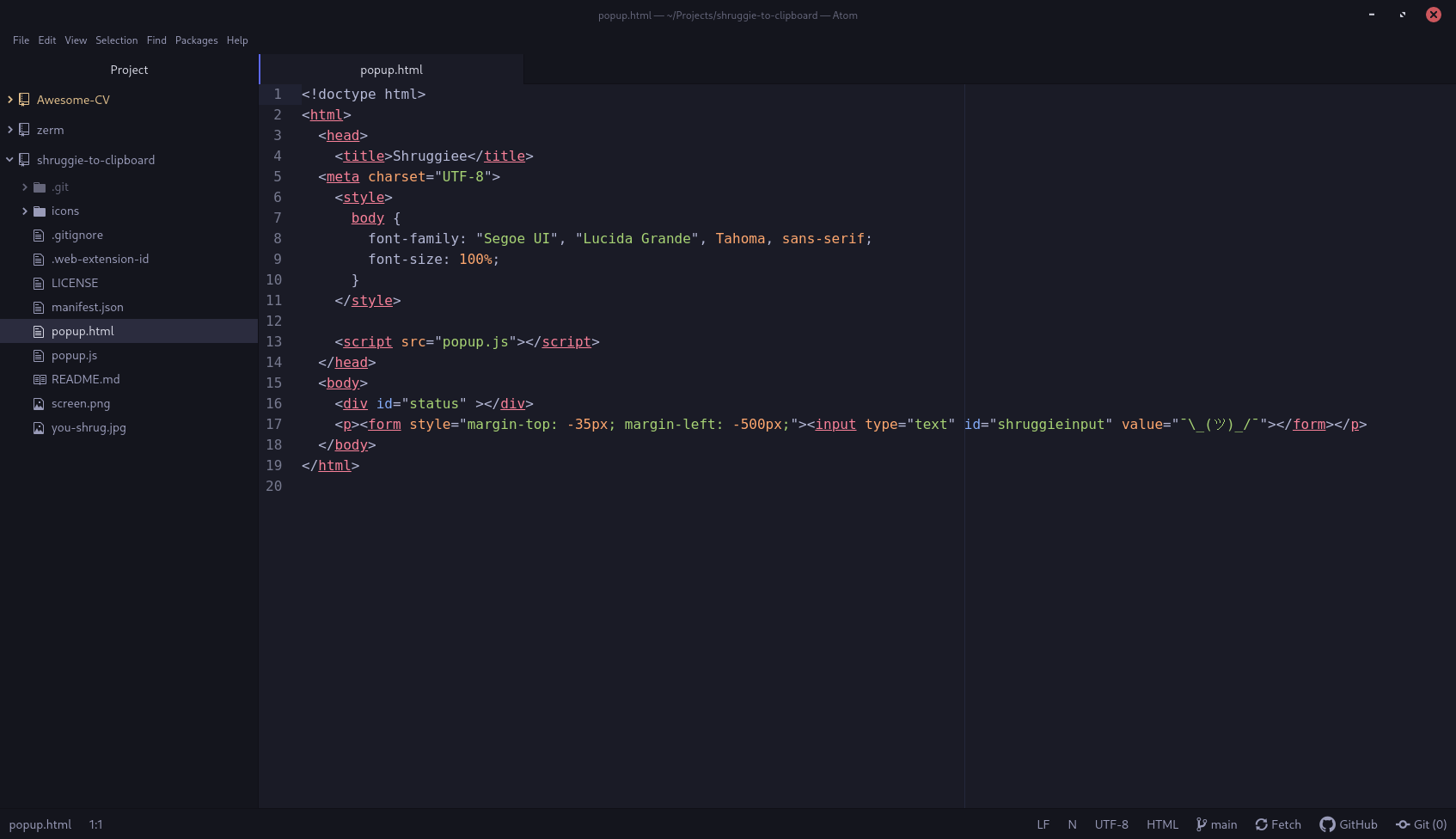Click the Git commit icon in status bar
Viewport: 1456px width, 839px height.
(1403, 824)
